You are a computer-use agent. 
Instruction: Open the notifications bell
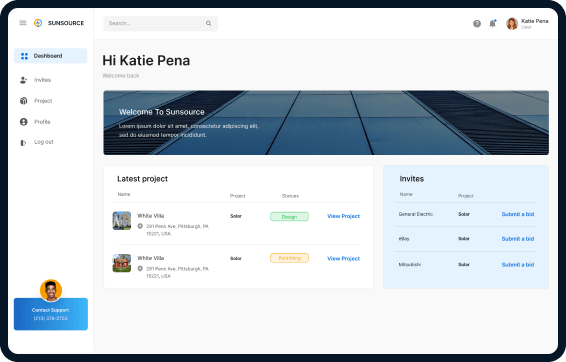tap(492, 23)
